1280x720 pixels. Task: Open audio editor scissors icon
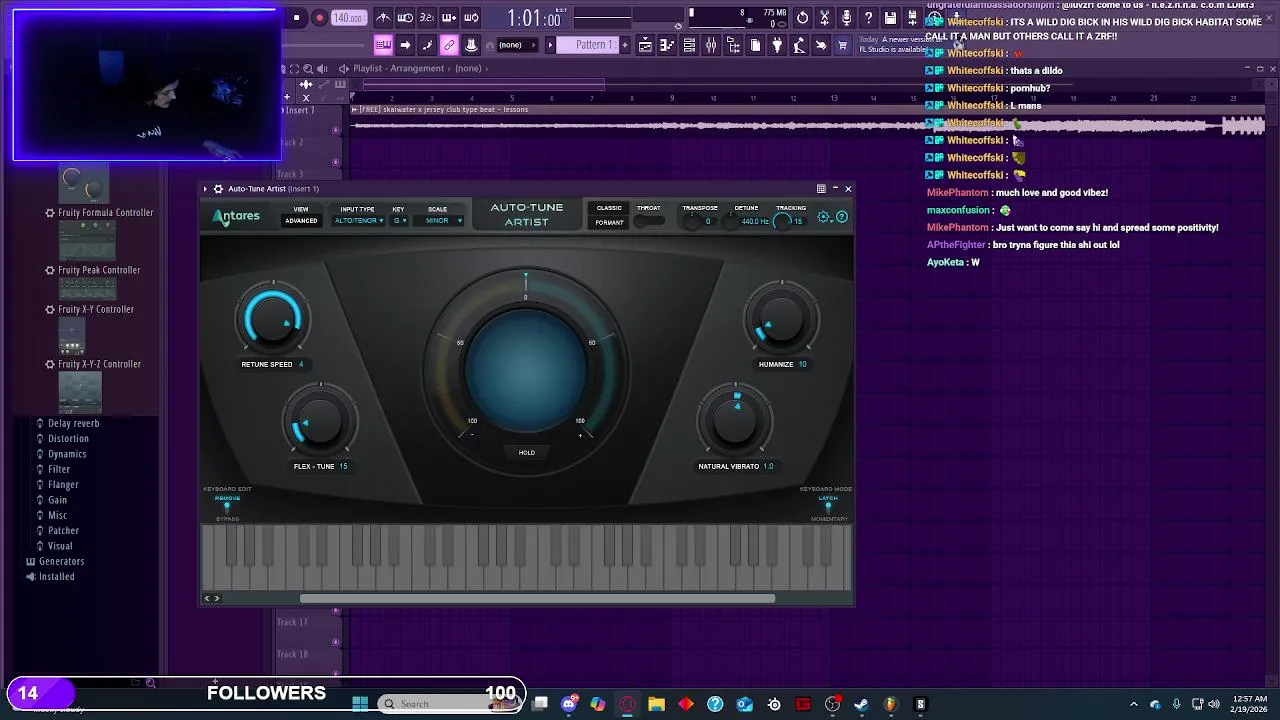(824, 18)
